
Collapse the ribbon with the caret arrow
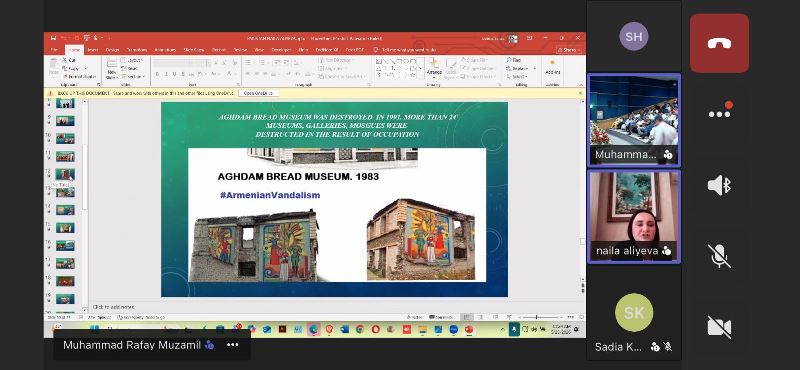pyautogui.click(x=581, y=85)
